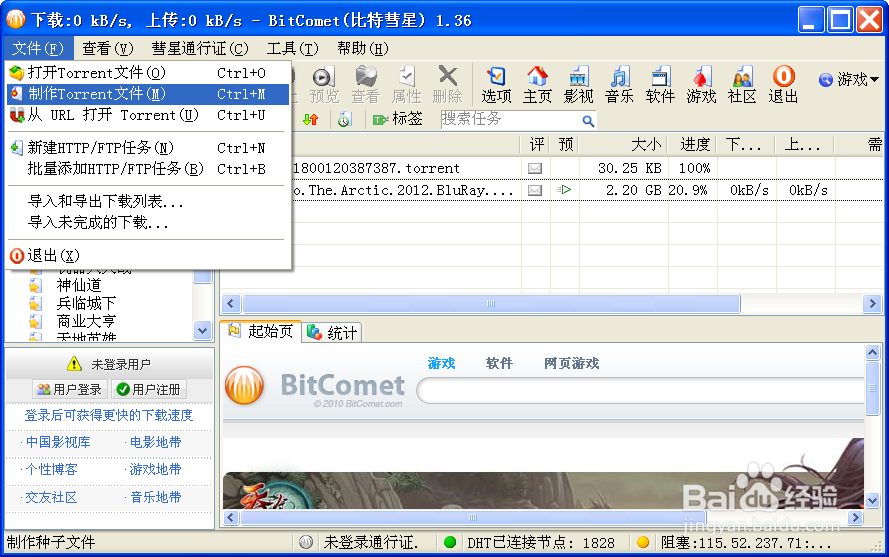The image size is (889, 557).
Task: Click the 软件 link on start page
Action: pyautogui.click(x=499, y=363)
